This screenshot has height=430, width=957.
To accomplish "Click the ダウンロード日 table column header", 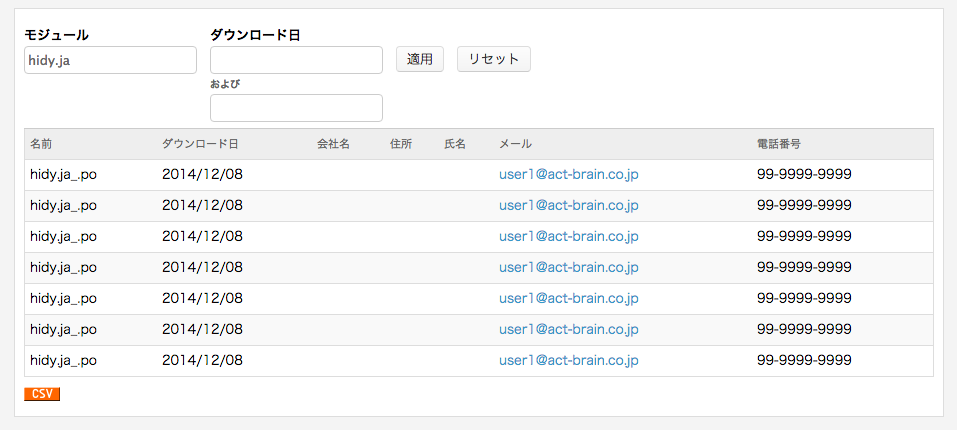I will click(x=200, y=144).
